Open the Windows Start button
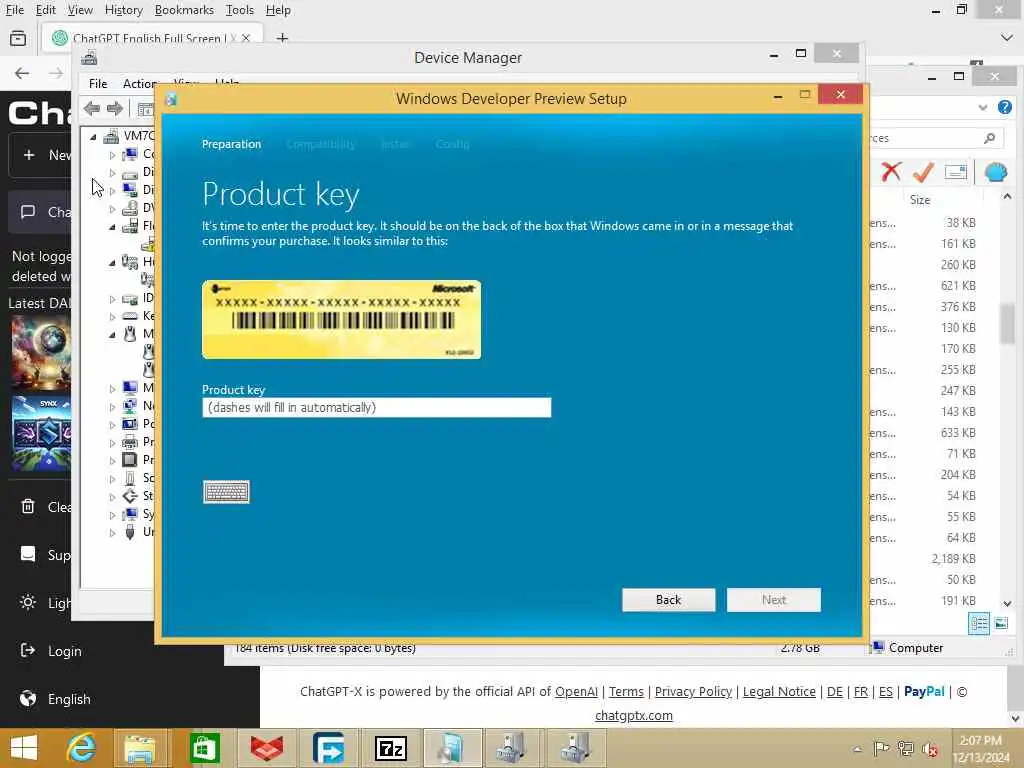The height and width of the screenshot is (768, 1024). click(24, 748)
